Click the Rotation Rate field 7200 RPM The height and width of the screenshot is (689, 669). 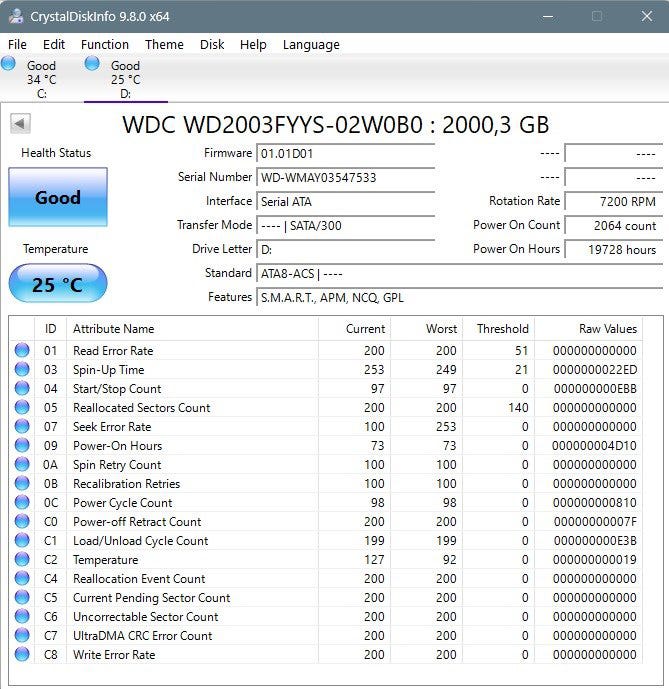(614, 202)
